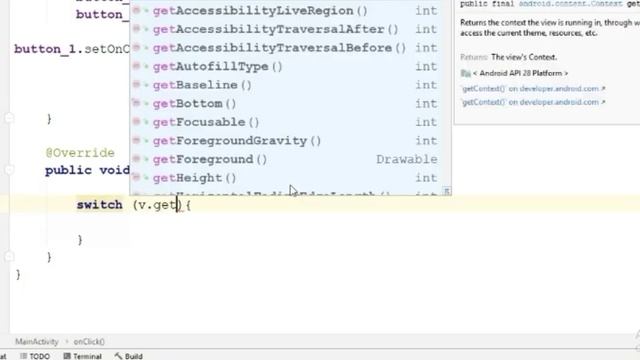Click completion popup corner options icon
The width and height of the screenshot is (640, 360).
[447, 191]
